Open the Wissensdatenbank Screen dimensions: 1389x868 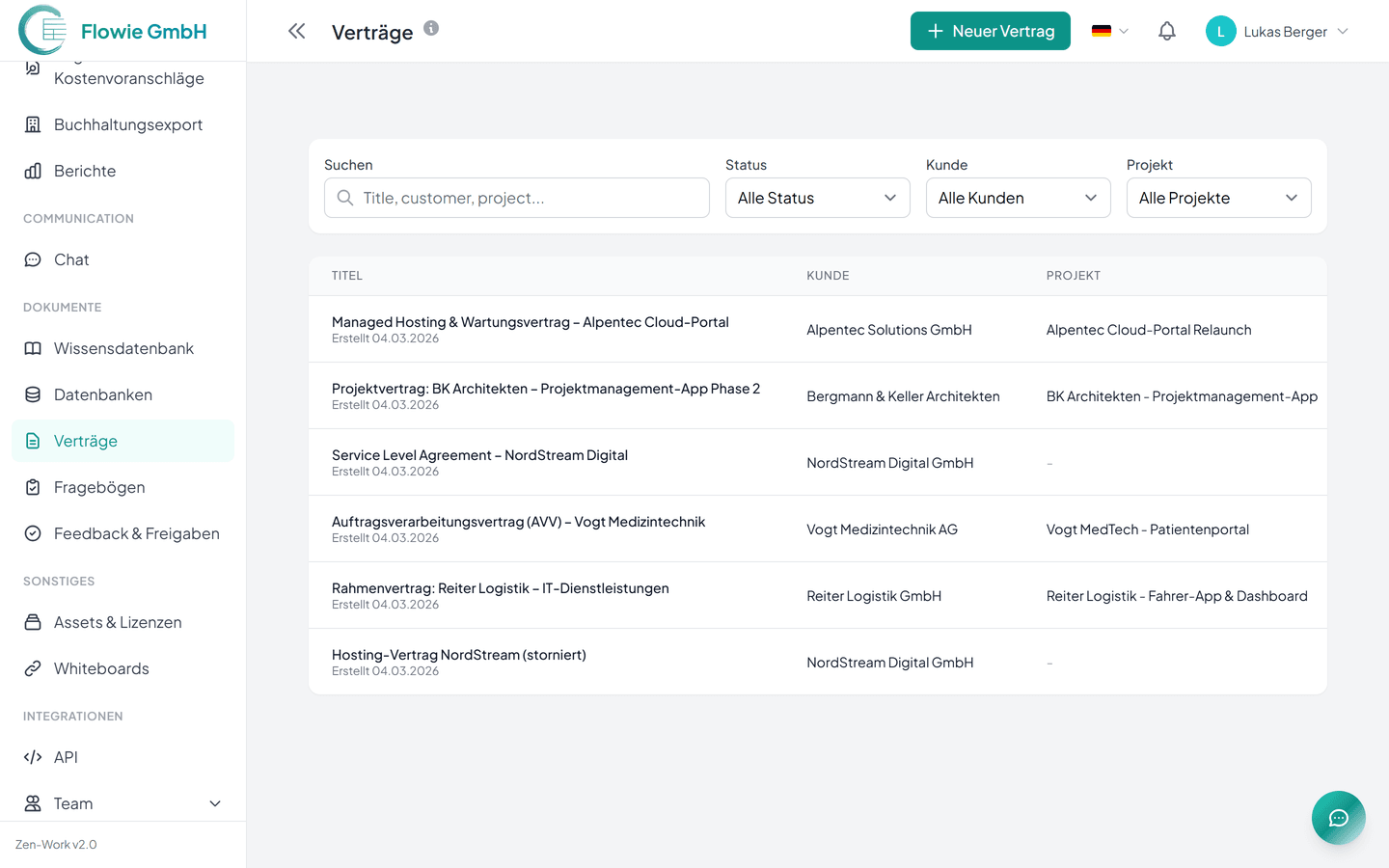coord(124,347)
